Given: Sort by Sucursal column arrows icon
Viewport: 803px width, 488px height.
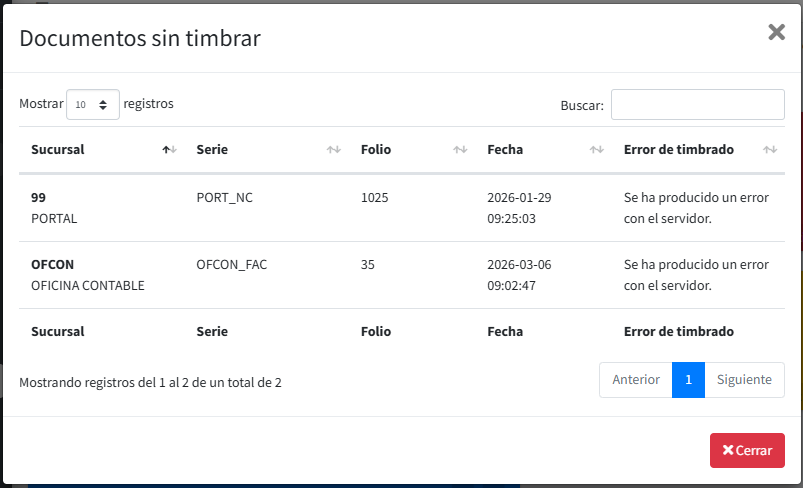Looking at the screenshot, I should tap(169, 150).
